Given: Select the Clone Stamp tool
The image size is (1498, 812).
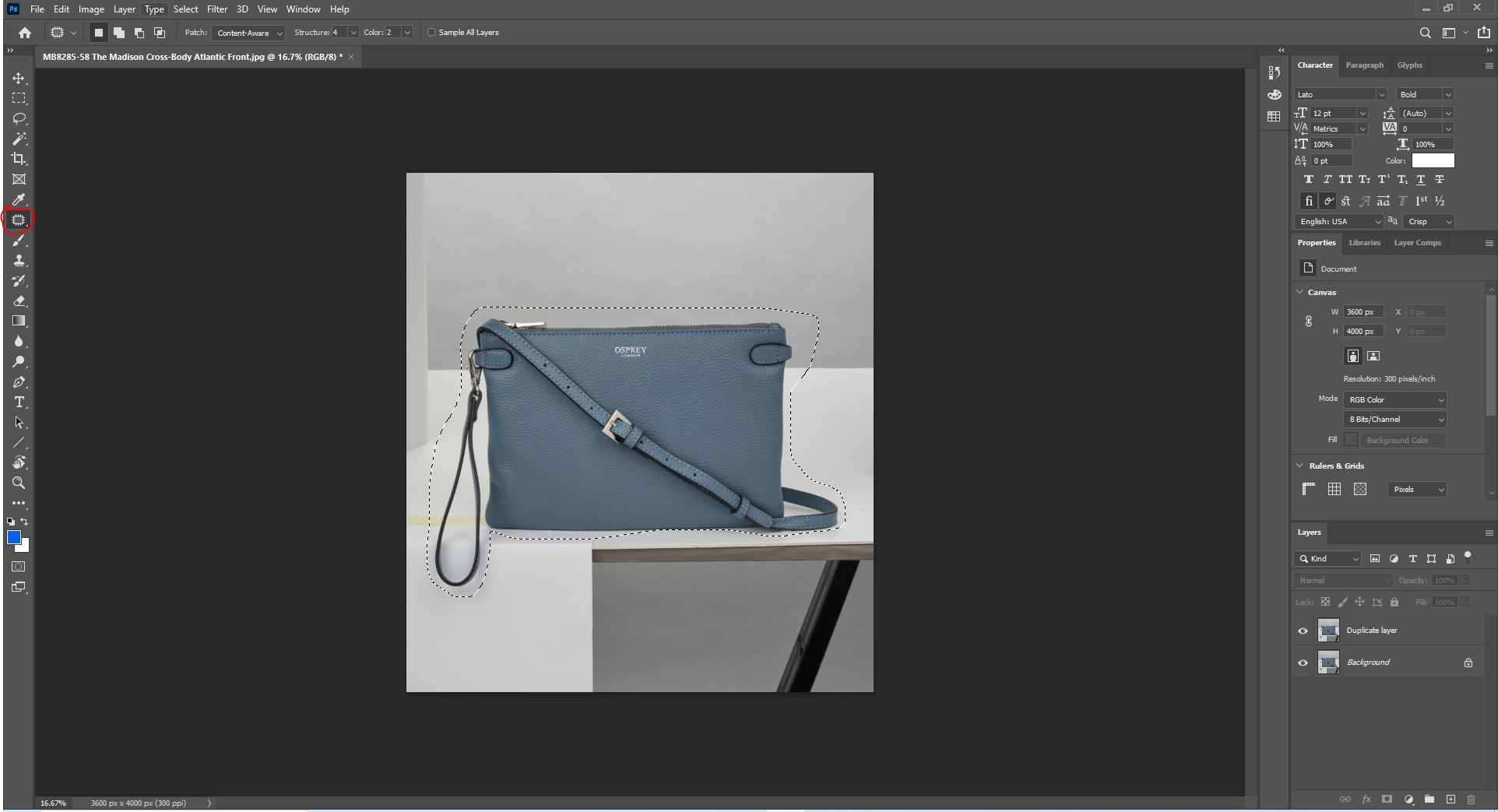Looking at the screenshot, I should click(x=19, y=261).
